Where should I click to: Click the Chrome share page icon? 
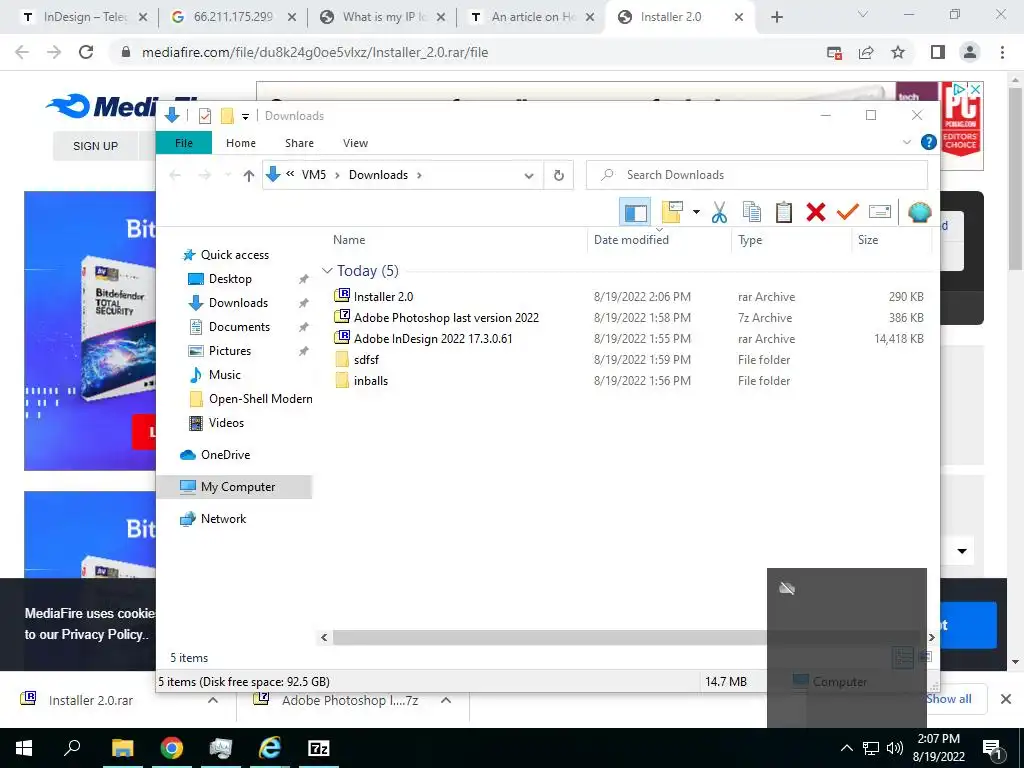point(866,52)
